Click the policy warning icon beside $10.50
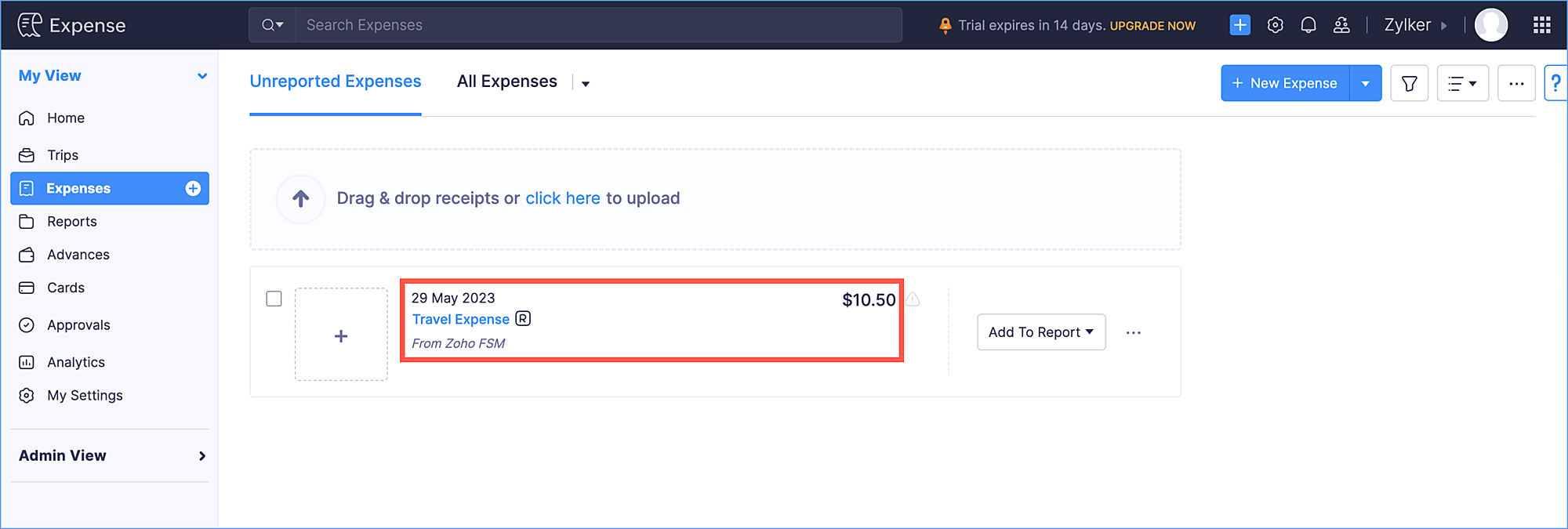1568x529 pixels. tap(913, 299)
